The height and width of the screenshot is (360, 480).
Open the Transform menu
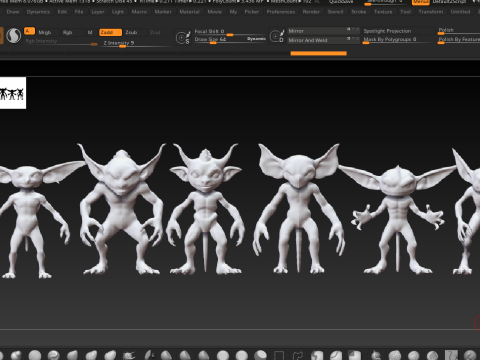click(431, 12)
